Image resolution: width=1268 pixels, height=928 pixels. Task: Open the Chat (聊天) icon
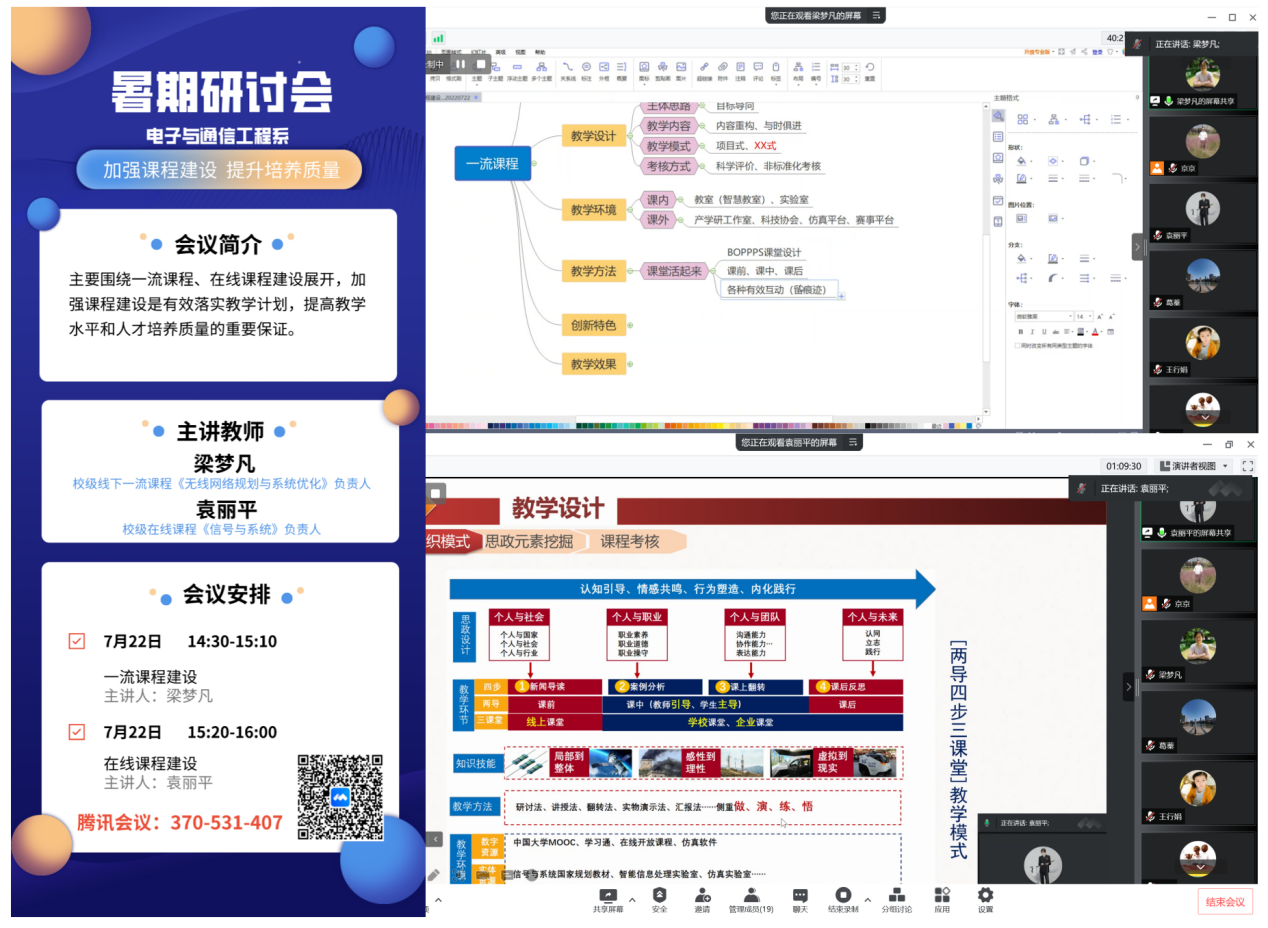(800, 897)
